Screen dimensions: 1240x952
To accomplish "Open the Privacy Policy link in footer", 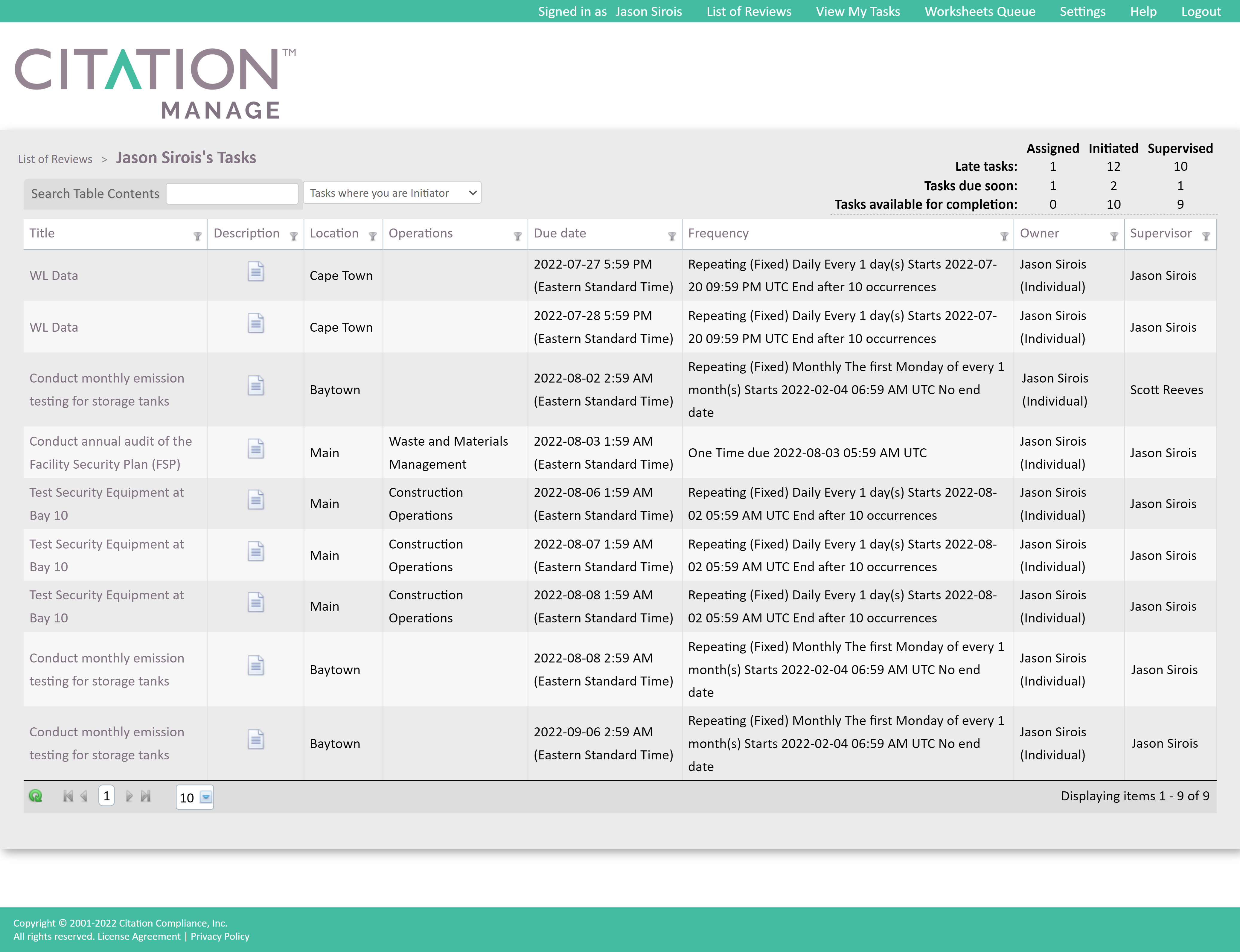I will tap(220, 936).
